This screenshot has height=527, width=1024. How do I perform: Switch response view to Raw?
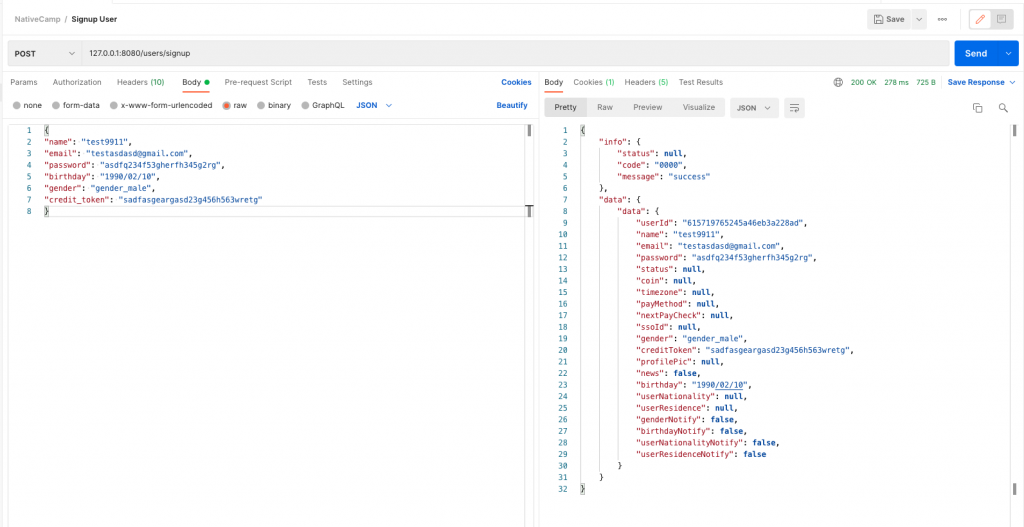(605, 107)
